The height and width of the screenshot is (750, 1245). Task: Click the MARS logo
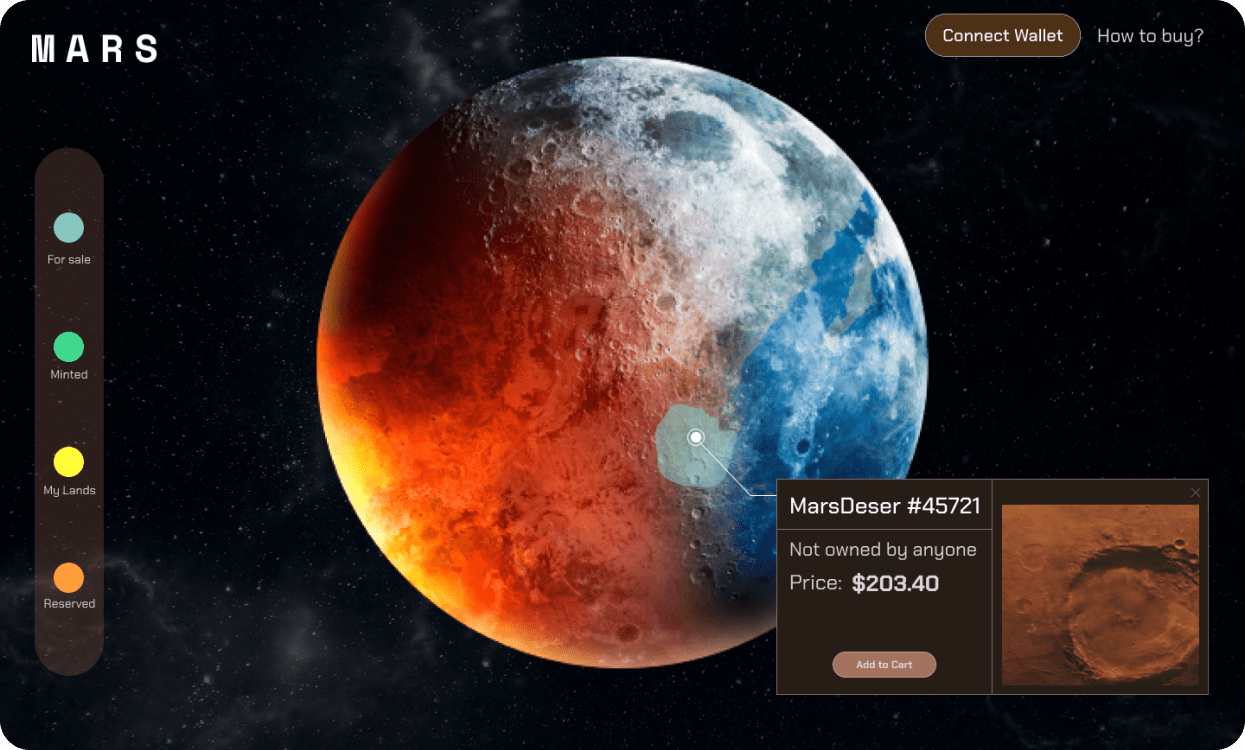(94, 48)
